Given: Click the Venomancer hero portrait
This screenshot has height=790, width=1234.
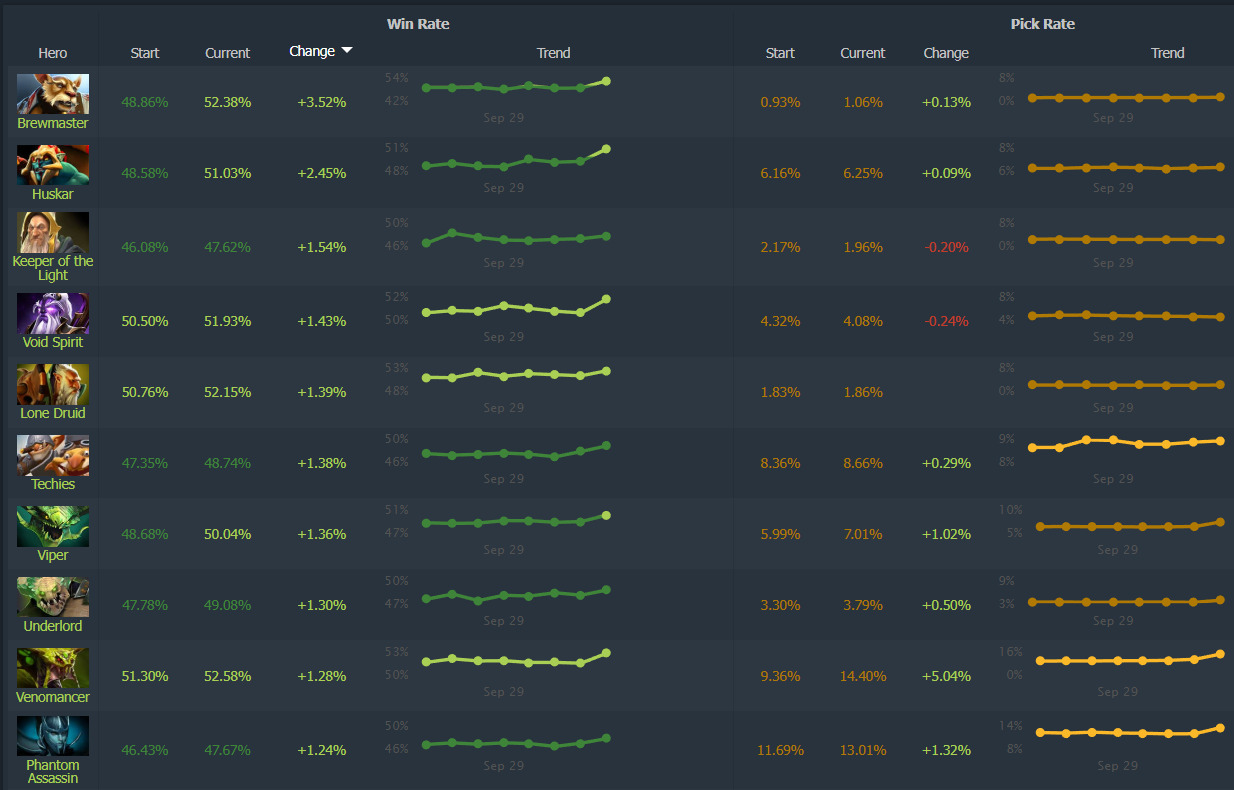Looking at the screenshot, I should click(x=53, y=668).
